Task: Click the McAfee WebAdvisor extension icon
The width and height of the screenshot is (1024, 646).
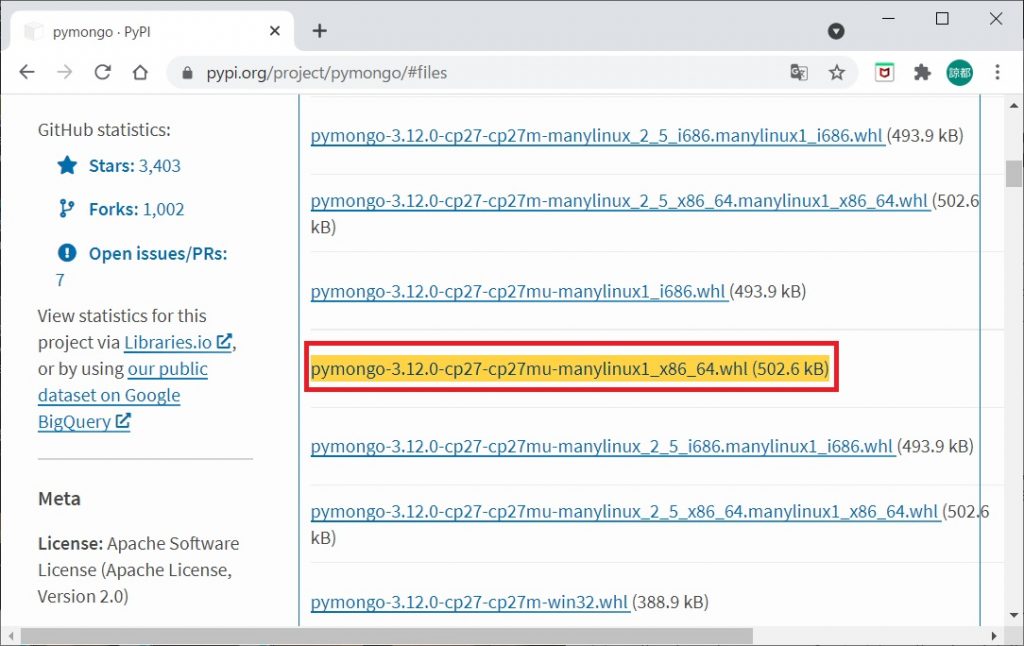Action: pyautogui.click(x=884, y=72)
